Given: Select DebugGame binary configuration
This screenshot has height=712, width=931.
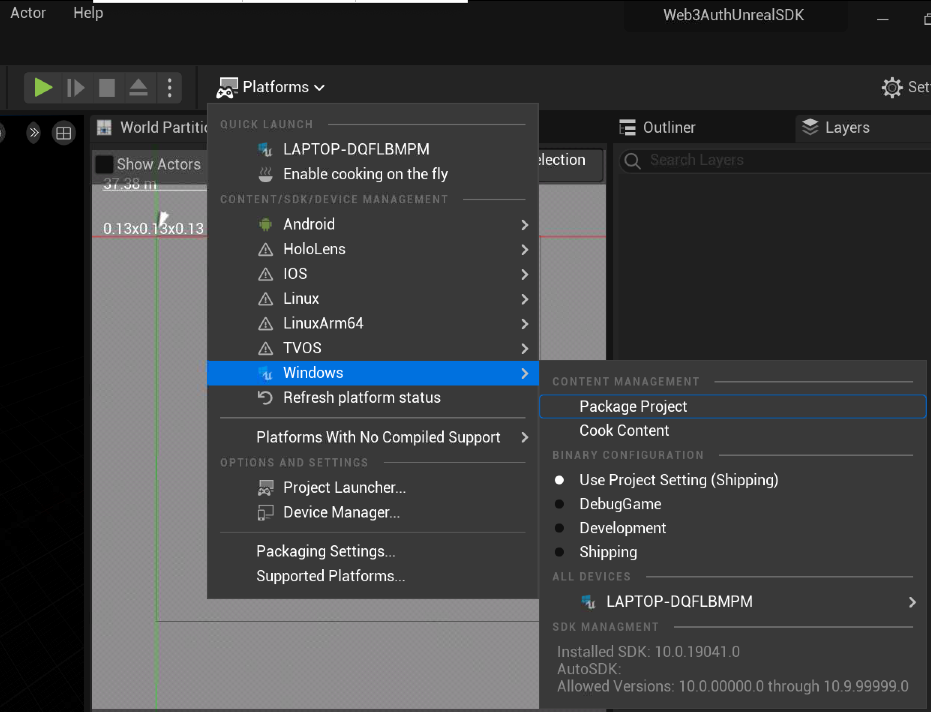Looking at the screenshot, I should 560,504.
